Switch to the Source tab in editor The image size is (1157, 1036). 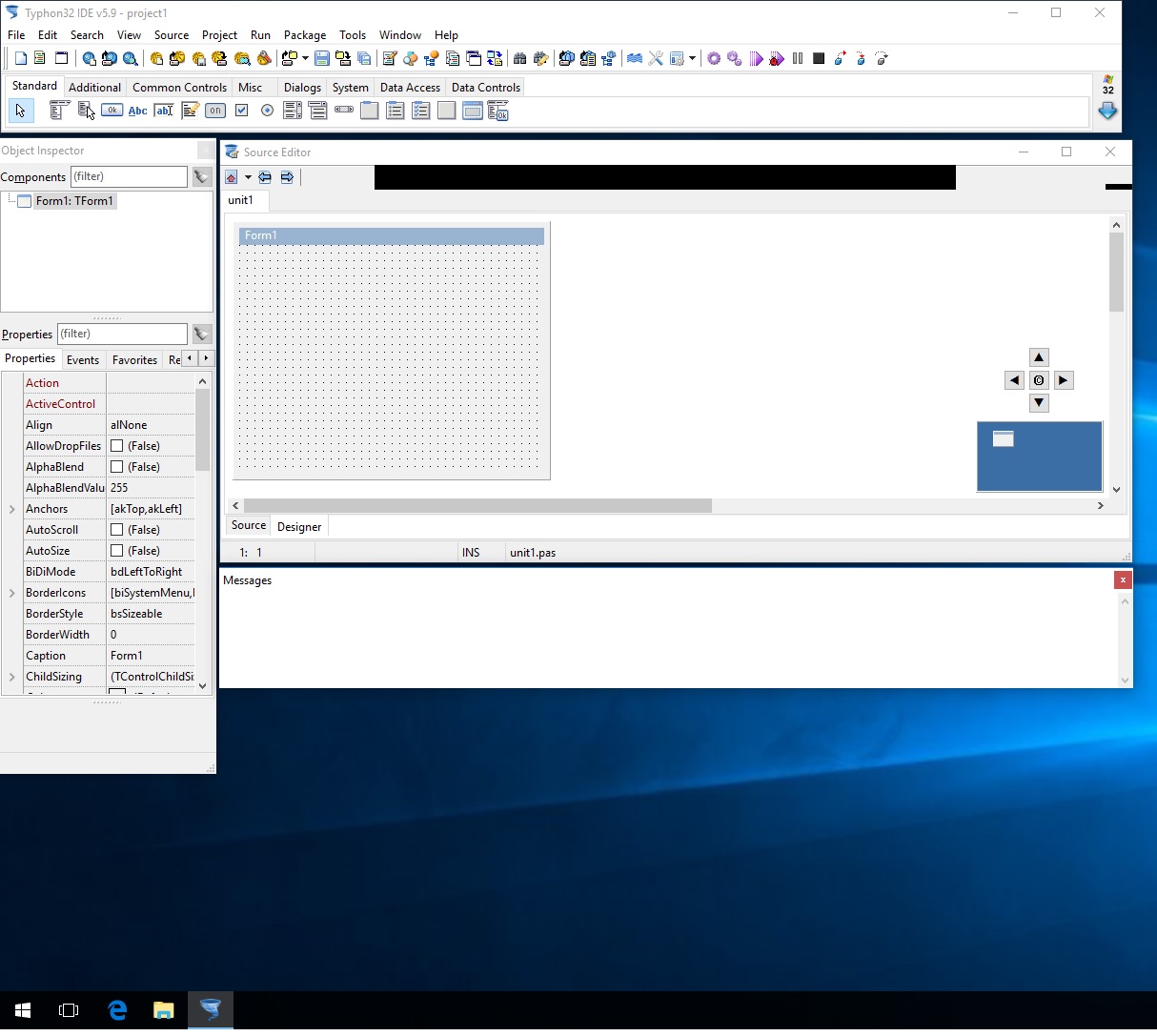[249, 526]
